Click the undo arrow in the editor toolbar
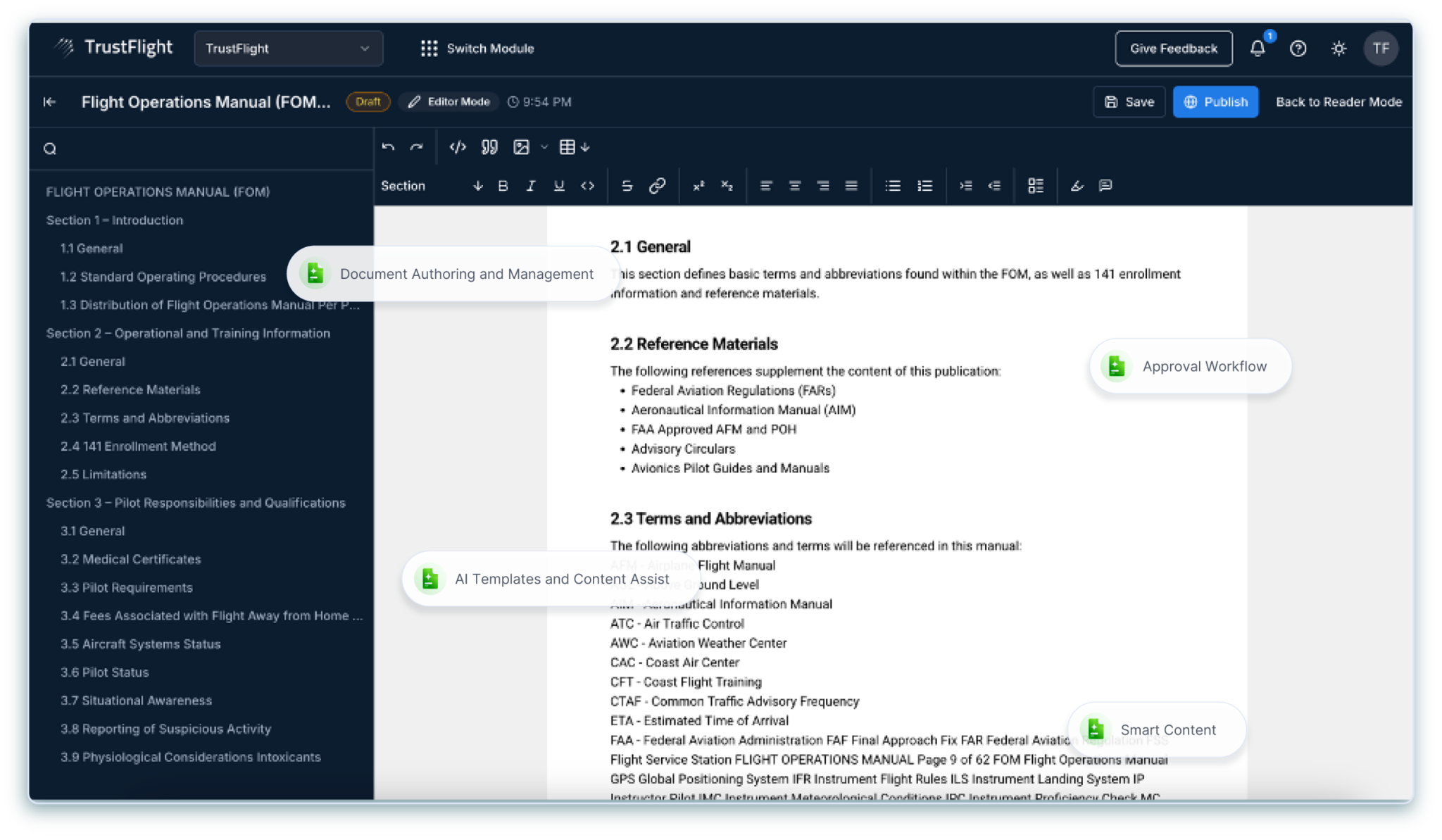The height and width of the screenshot is (840, 1442). (x=388, y=146)
